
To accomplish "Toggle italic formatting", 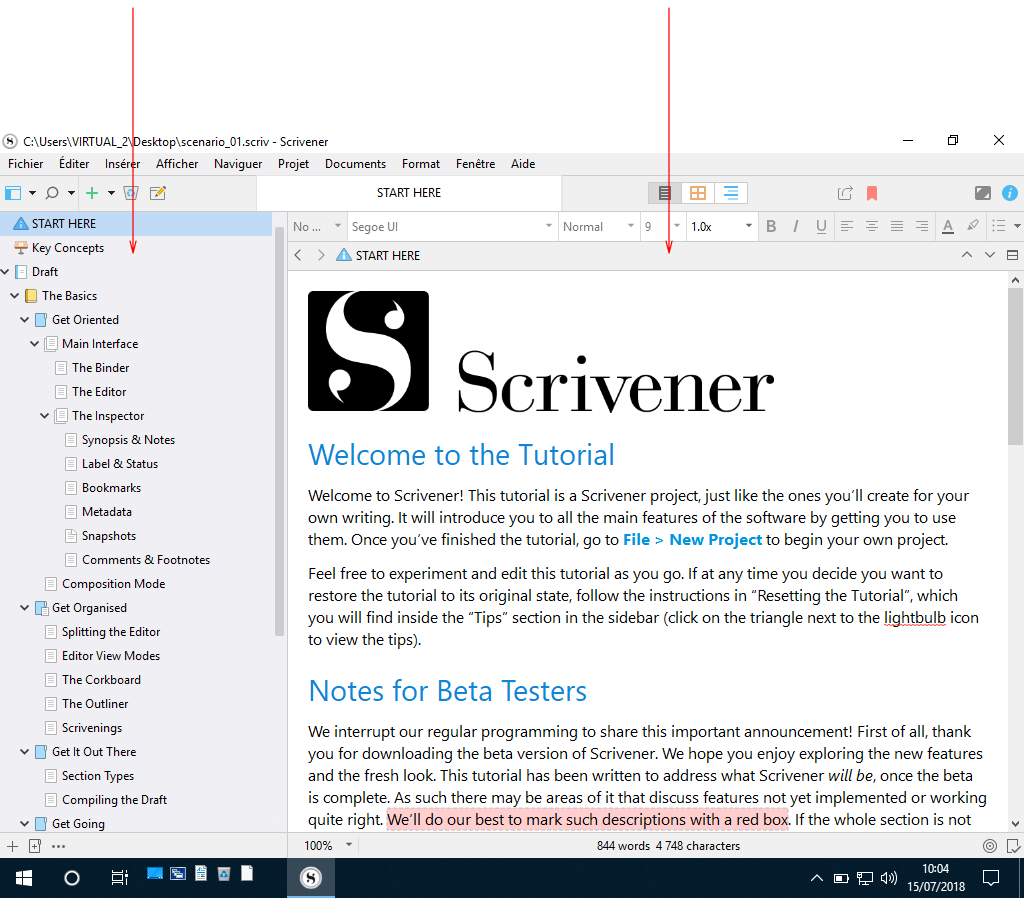I will point(795,226).
